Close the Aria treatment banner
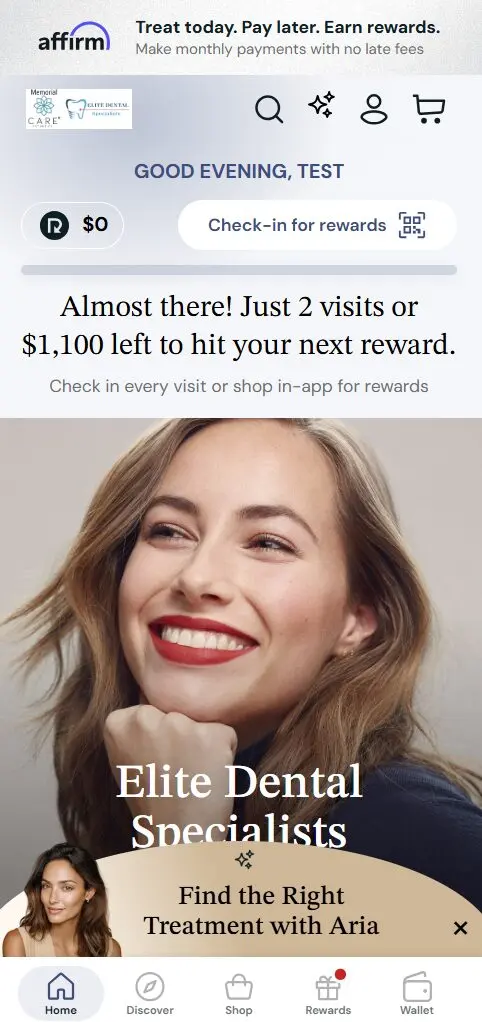482x1022 pixels. [x=461, y=928]
